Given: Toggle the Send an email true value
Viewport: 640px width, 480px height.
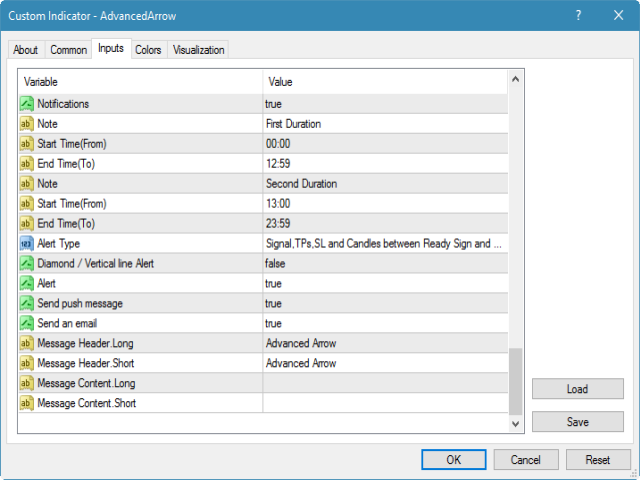Looking at the screenshot, I should (385, 324).
